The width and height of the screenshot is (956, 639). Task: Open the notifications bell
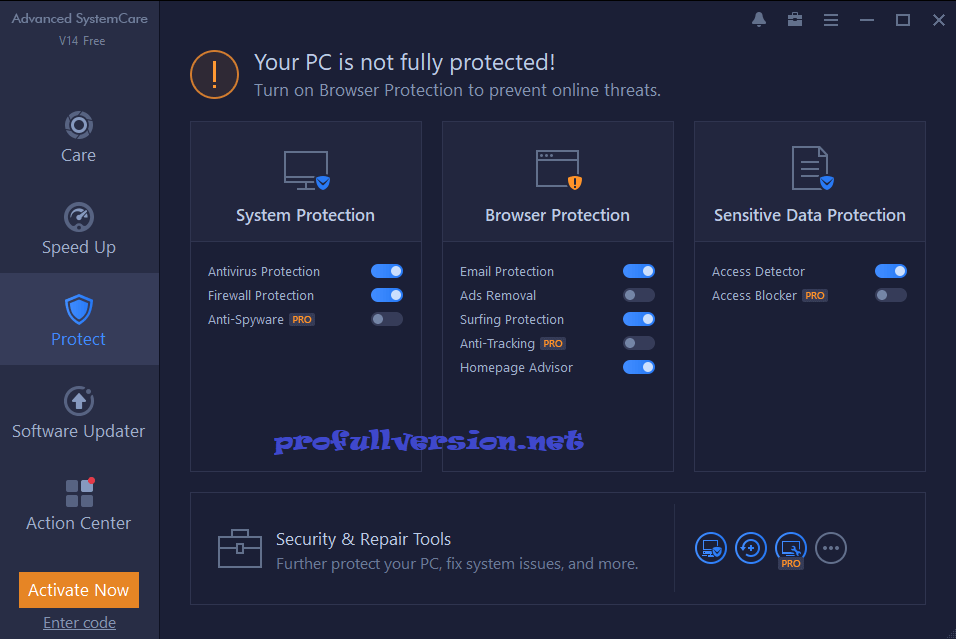tap(758, 19)
